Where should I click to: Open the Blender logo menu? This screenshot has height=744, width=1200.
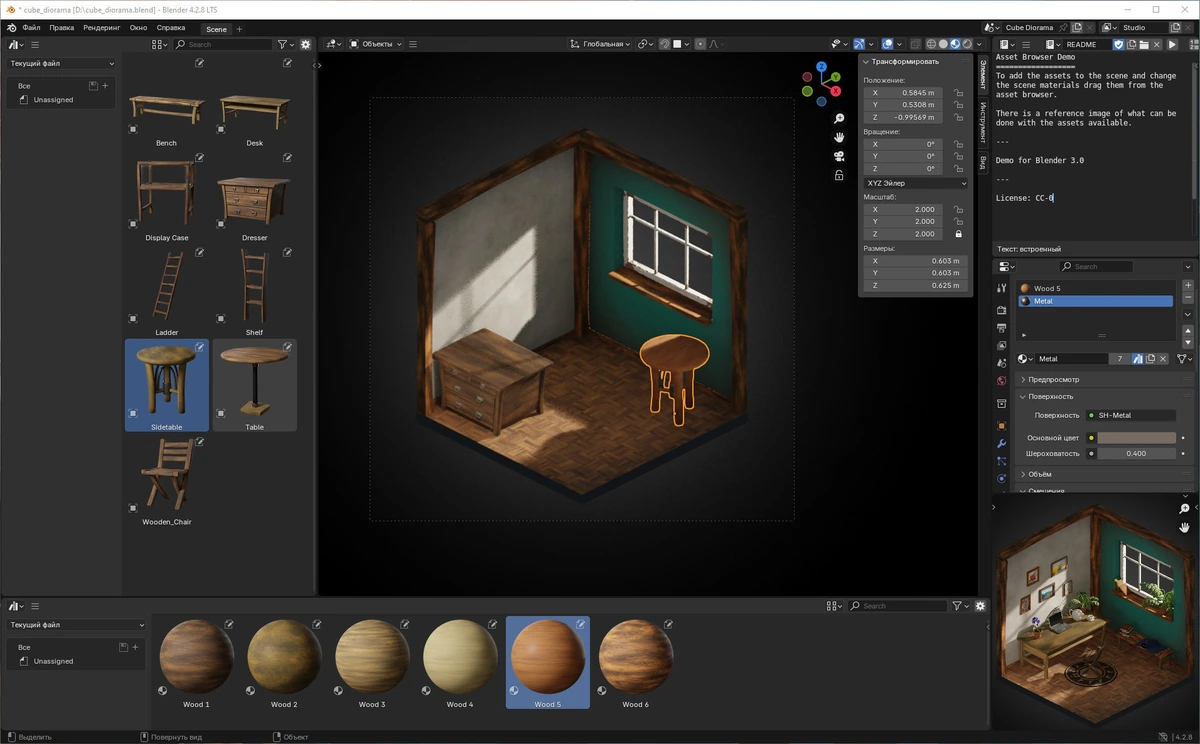click(11, 28)
